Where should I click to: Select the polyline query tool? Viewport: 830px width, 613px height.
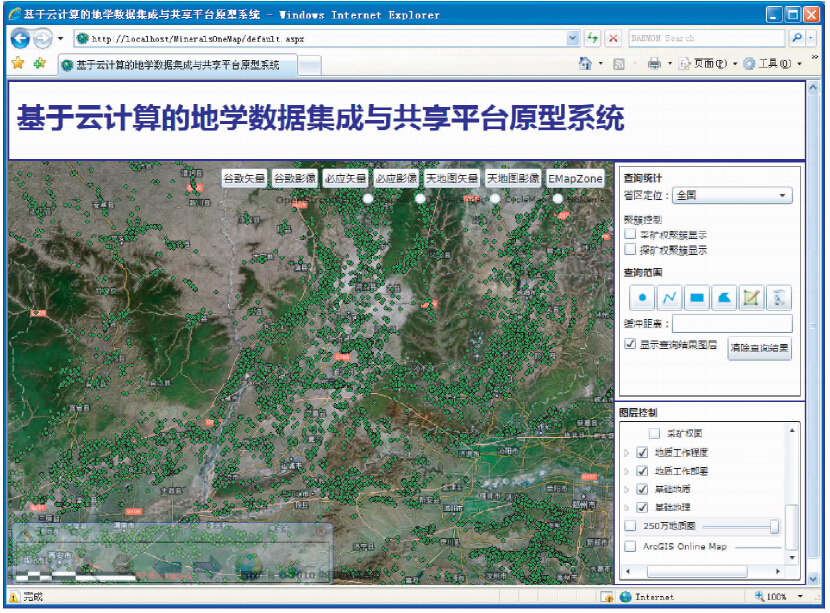pos(670,298)
